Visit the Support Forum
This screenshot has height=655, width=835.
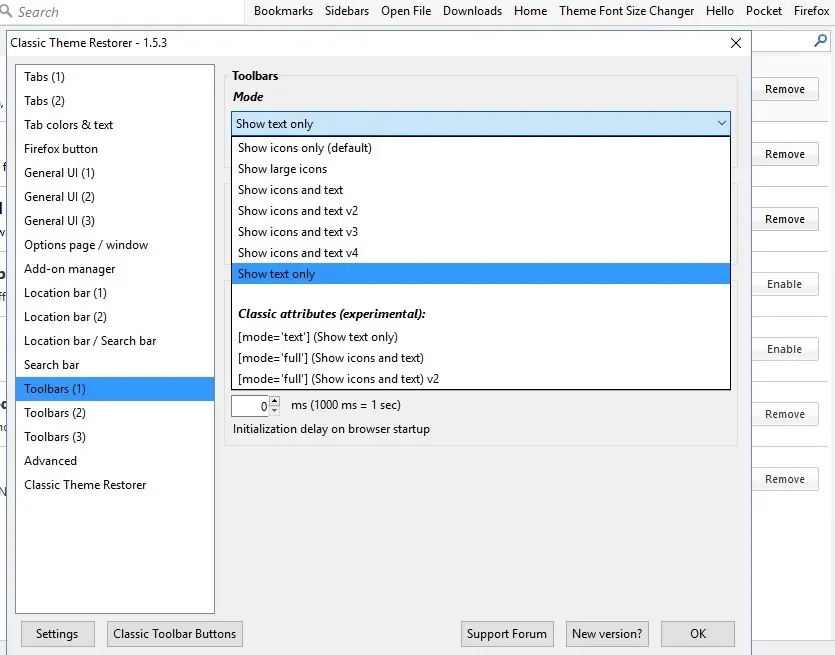tap(507, 634)
